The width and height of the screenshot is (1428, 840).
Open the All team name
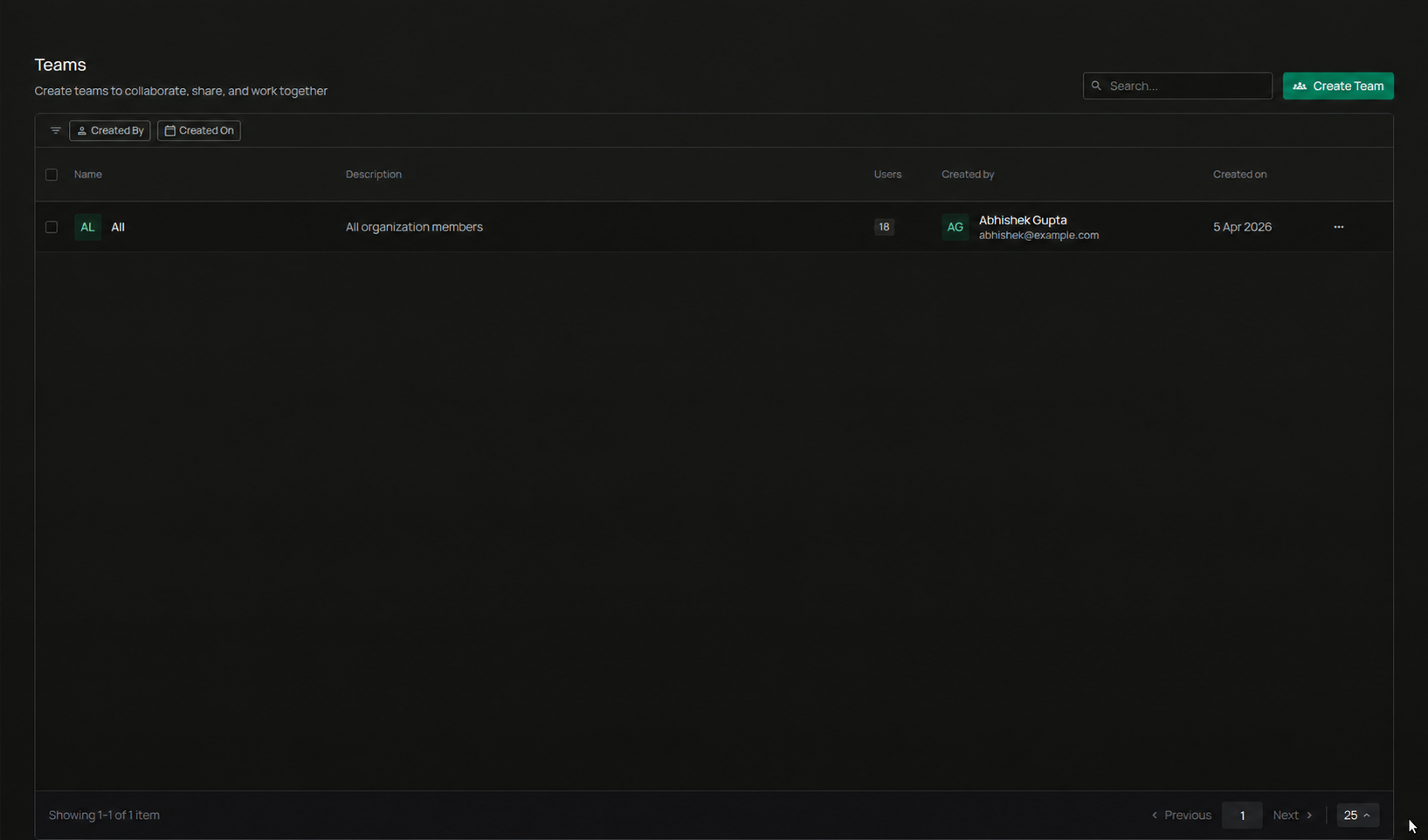click(118, 227)
